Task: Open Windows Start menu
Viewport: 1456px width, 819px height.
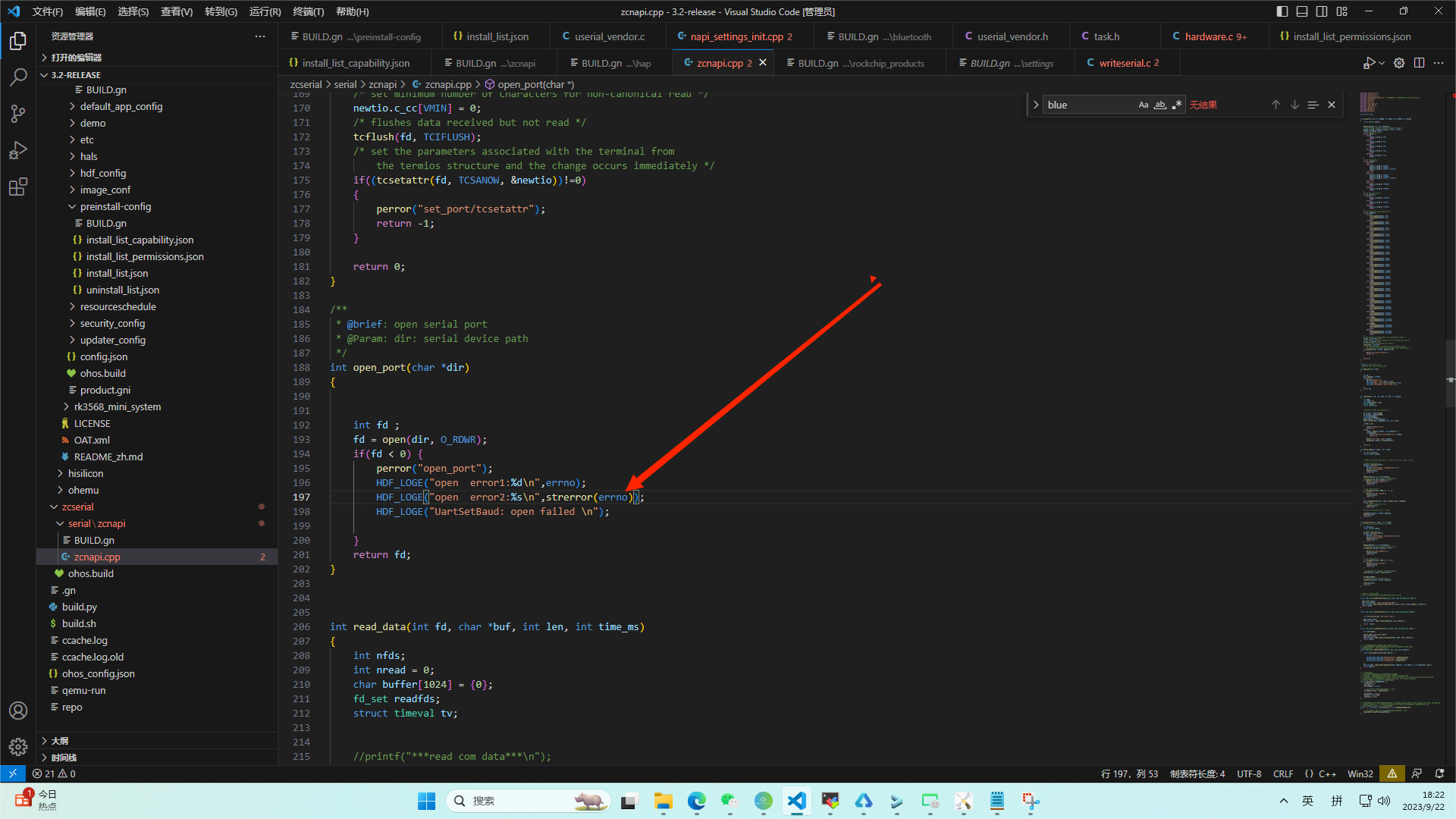Action: [x=426, y=801]
